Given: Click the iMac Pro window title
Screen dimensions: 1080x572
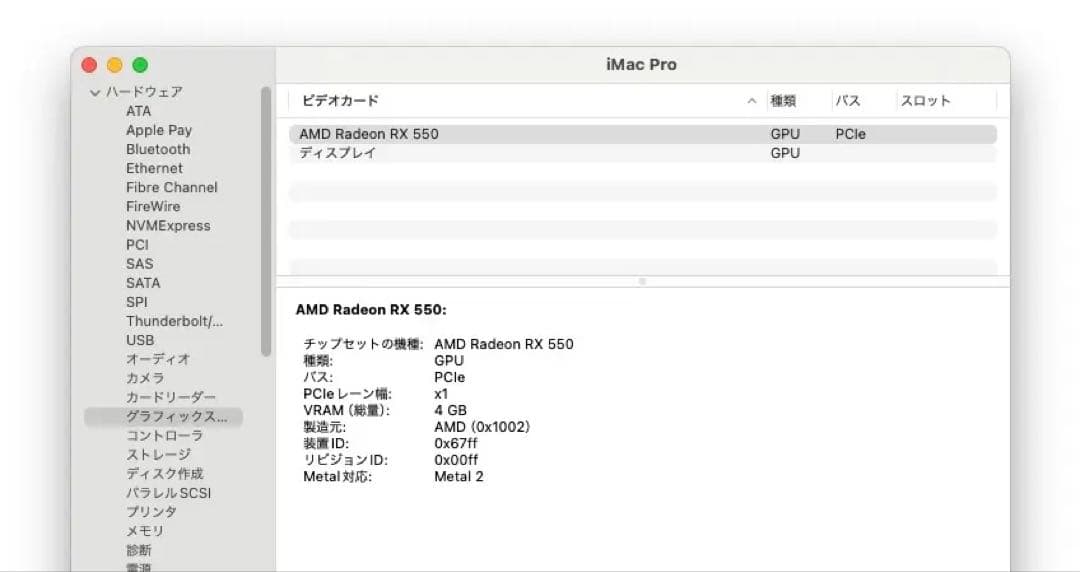Looking at the screenshot, I should click(x=641, y=65).
